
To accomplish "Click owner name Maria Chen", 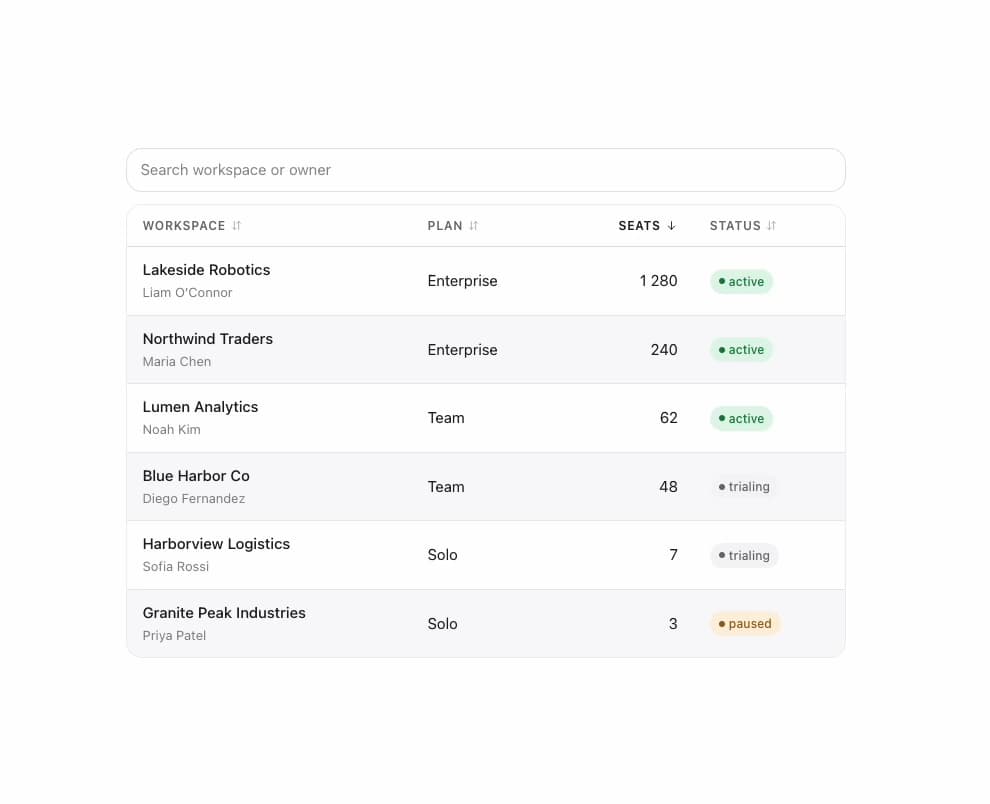I will click(x=177, y=361).
